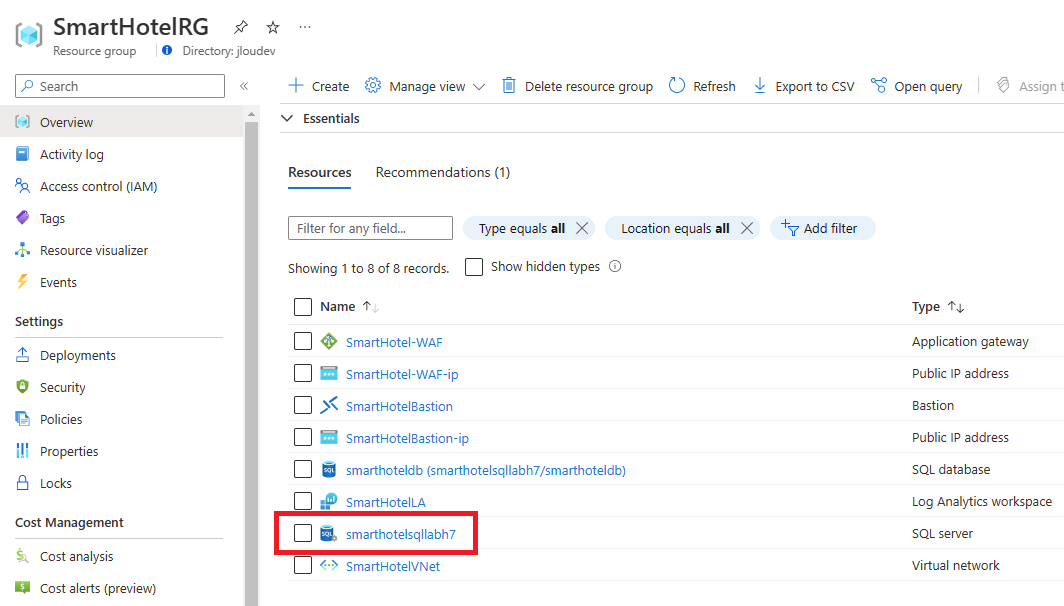Click the SmartHotelBastion resource icon
Image resolution: width=1064 pixels, height=606 pixels.
[329, 405]
